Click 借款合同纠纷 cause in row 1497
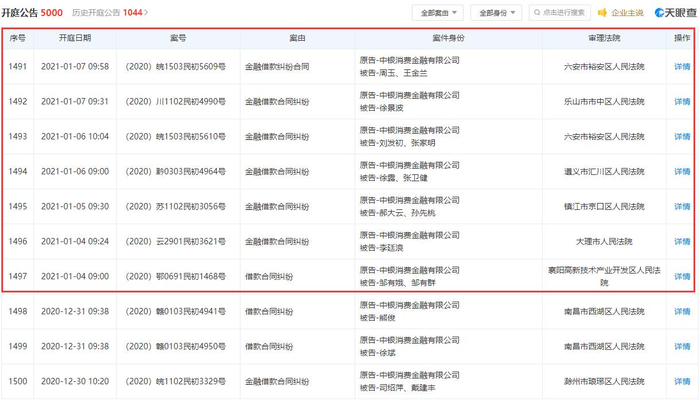This screenshot has height=402, width=700. [x=269, y=276]
